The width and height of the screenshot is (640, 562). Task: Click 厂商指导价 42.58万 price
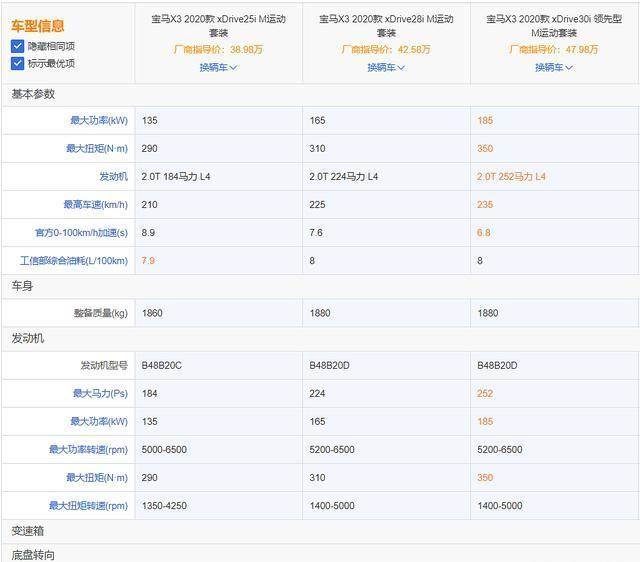[386, 50]
